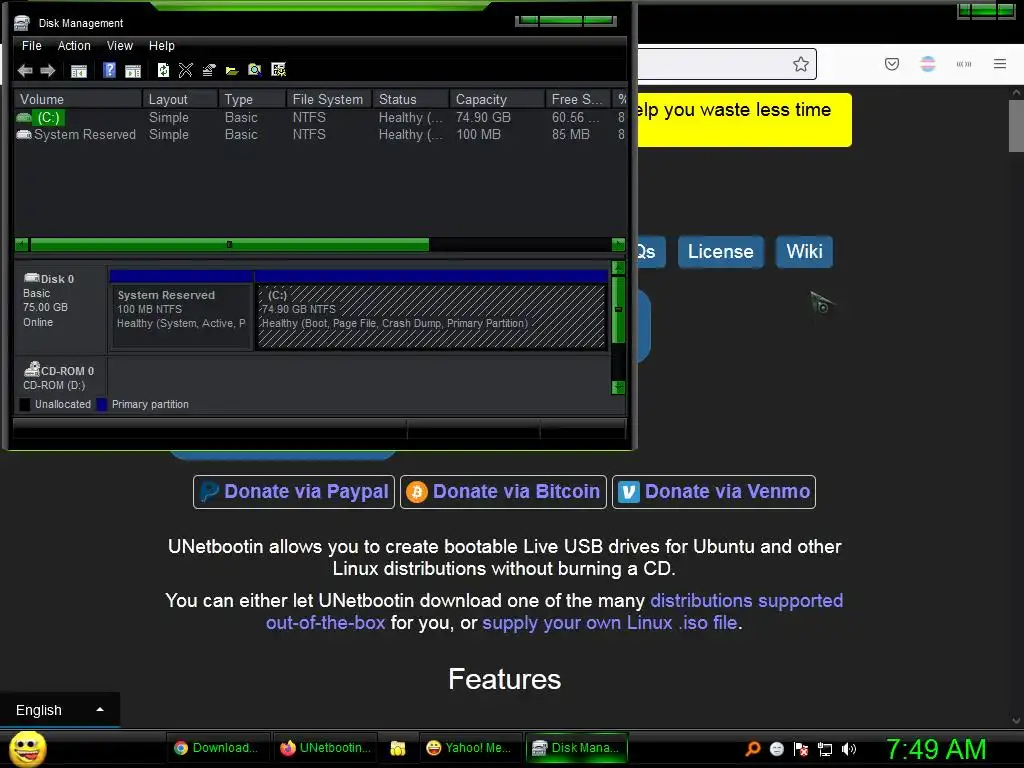The image size is (1024, 768).
Task: Click the yellow Open folder toolbar icon
Action: click(x=232, y=71)
